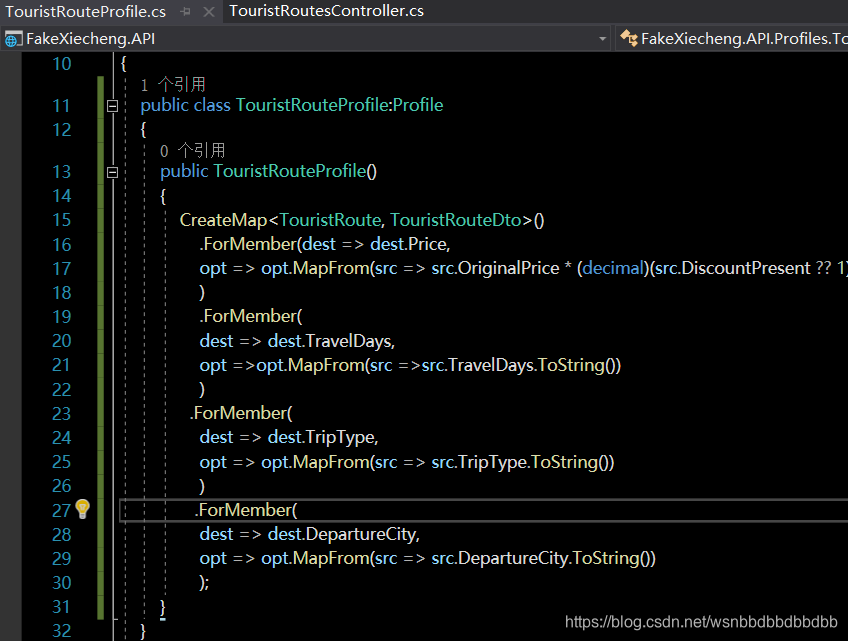
Task: Click src.DepartureCity.ToString() on line 29
Action: (x=541, y=558)
